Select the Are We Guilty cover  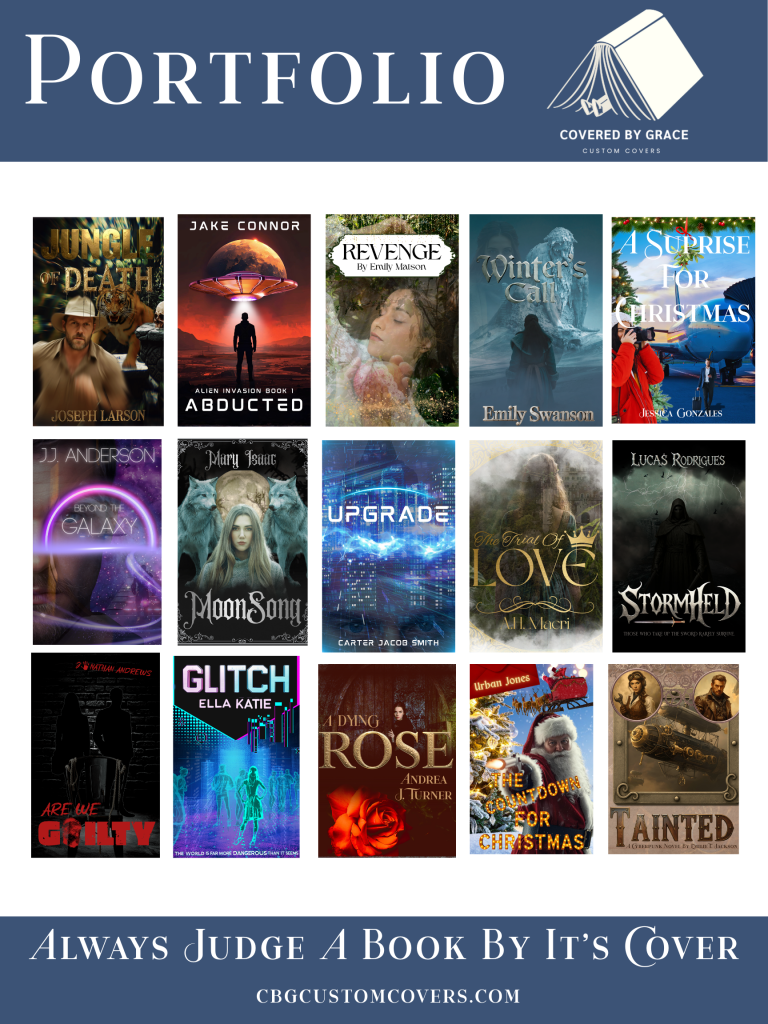click(95, 755)
